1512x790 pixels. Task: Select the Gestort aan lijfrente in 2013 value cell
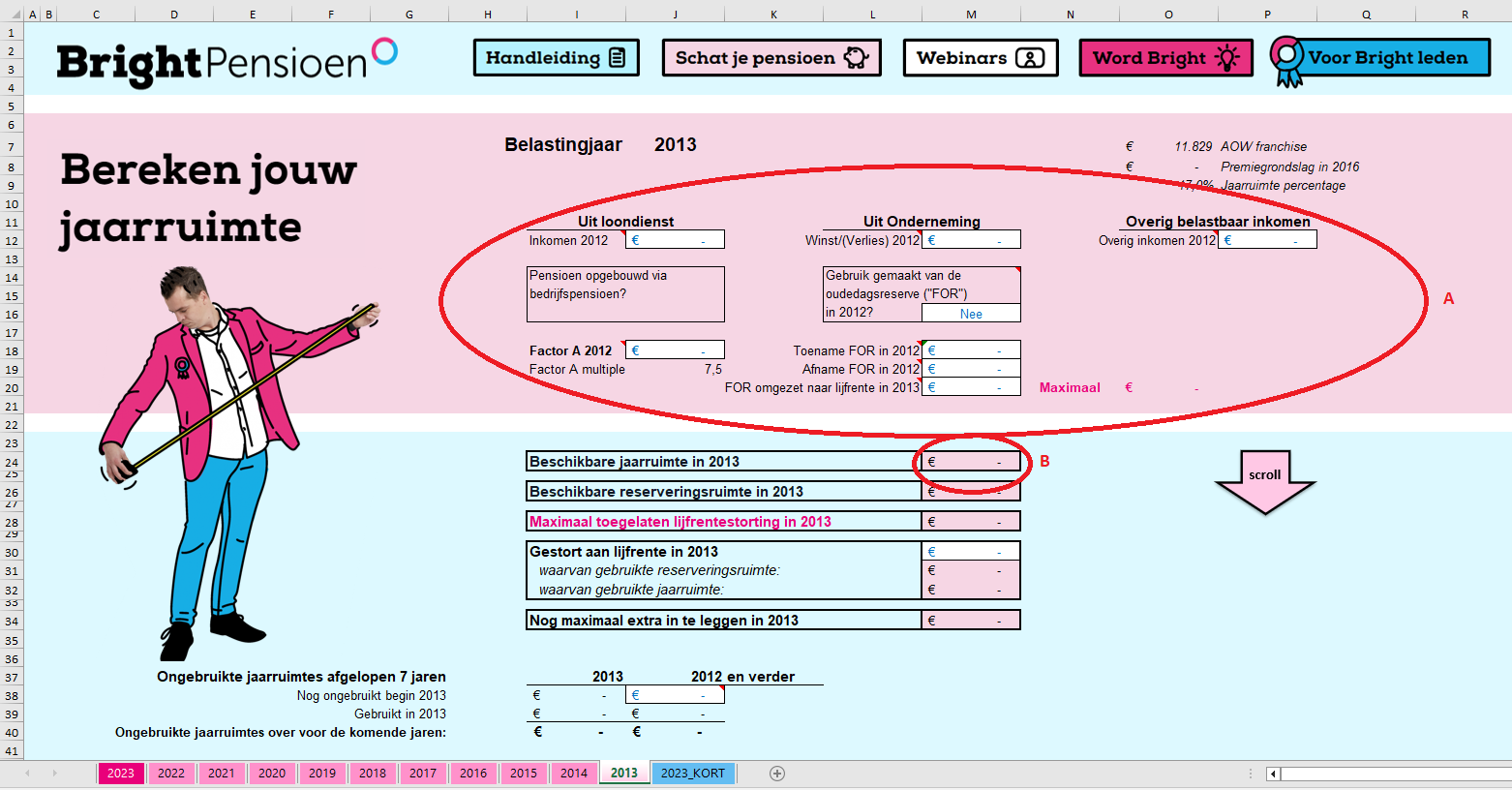coord(971,552)
